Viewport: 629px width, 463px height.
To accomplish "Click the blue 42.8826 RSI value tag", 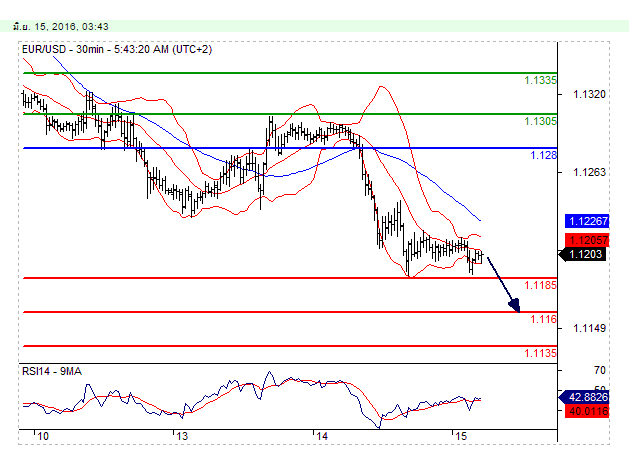I will coord(589,396).
